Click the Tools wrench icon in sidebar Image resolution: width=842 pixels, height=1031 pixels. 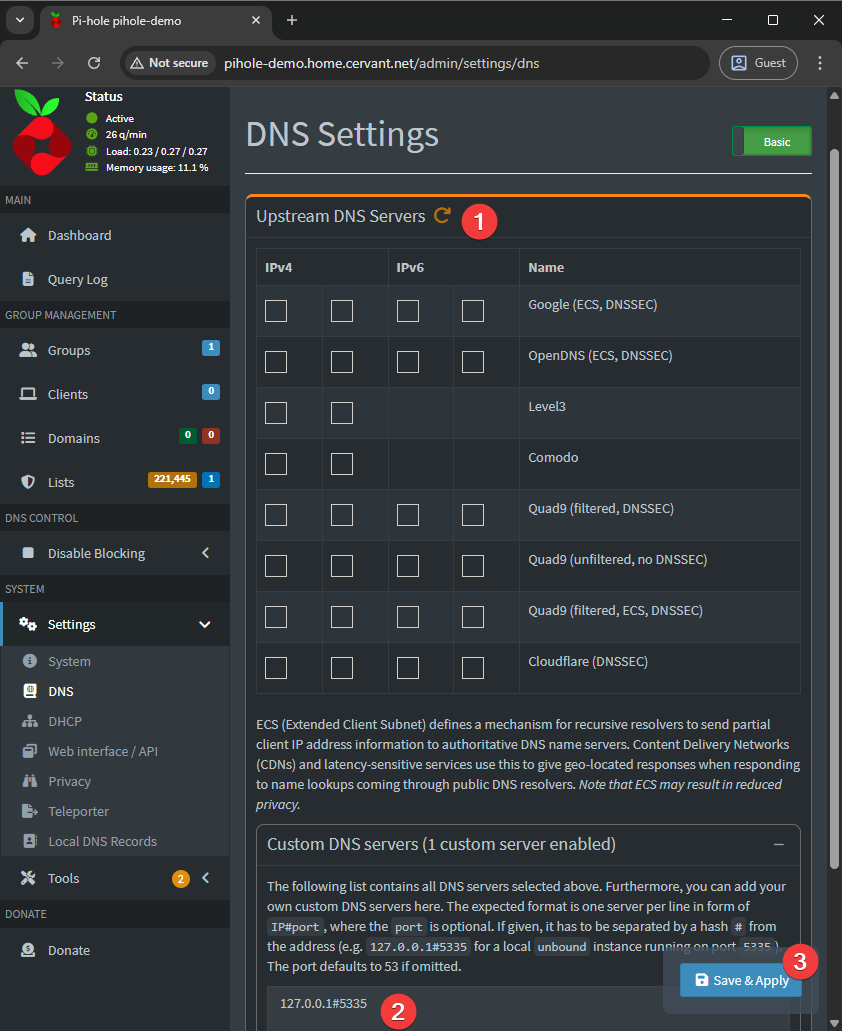pos(29,879)
